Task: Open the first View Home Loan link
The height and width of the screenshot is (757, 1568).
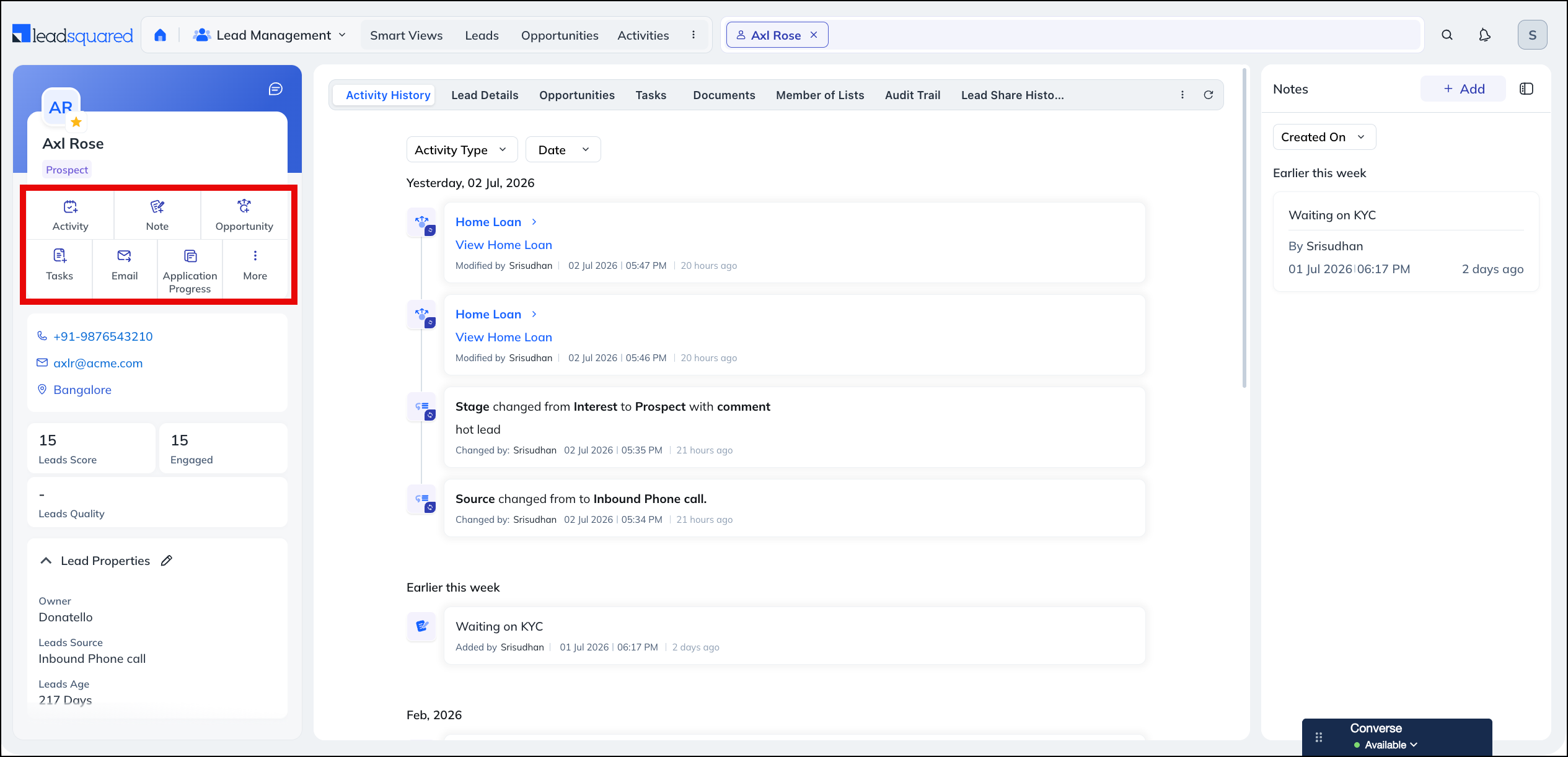Action: click(503, 245)
